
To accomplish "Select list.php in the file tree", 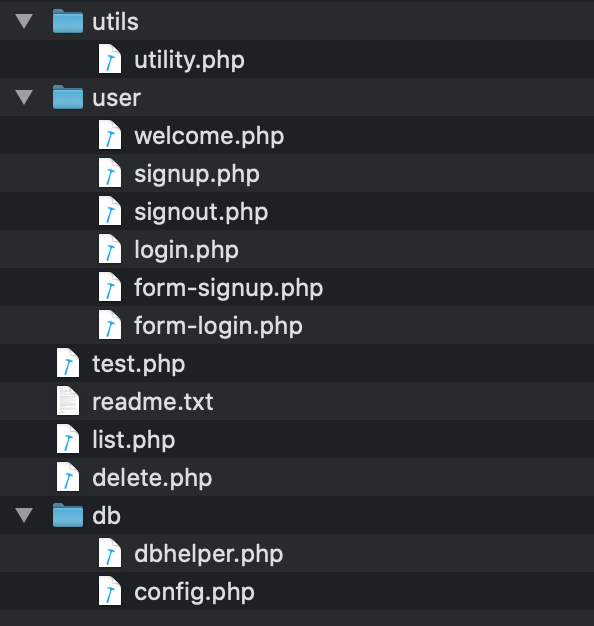I will click(x=297, y=439).
